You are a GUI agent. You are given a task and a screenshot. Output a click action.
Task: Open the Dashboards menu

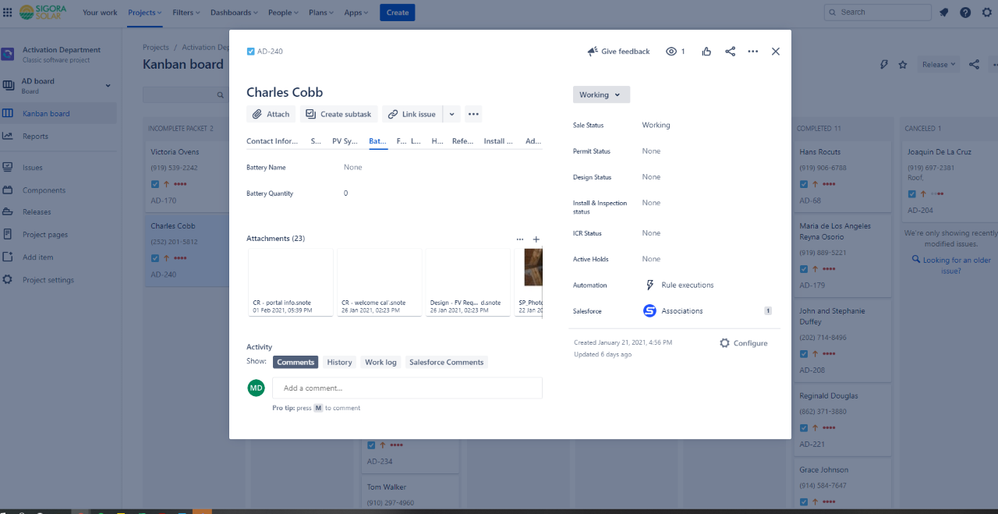pyautogui.click(x=234, y=12)
